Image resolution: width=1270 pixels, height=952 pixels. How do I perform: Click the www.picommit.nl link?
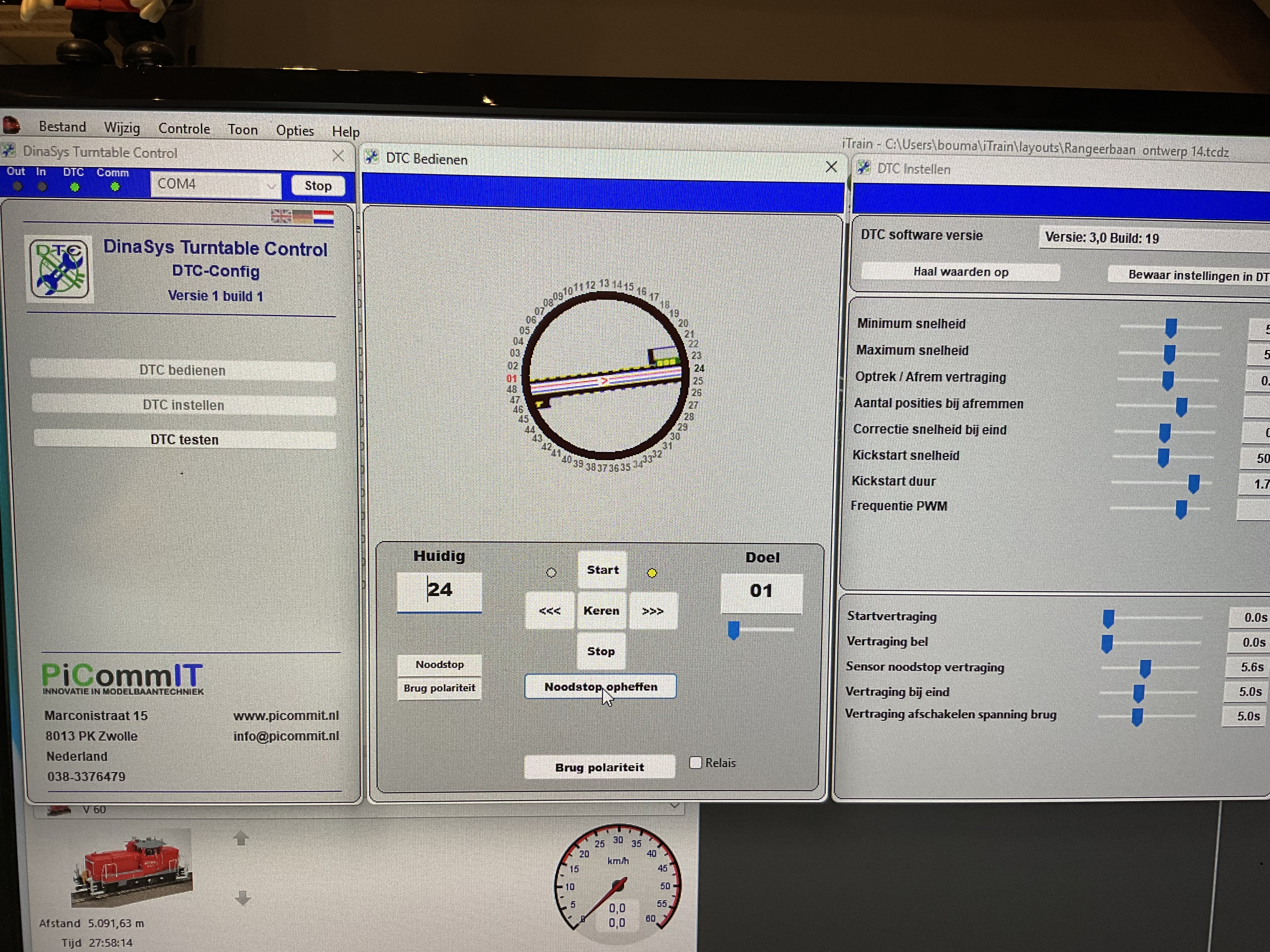click(286, 716)
